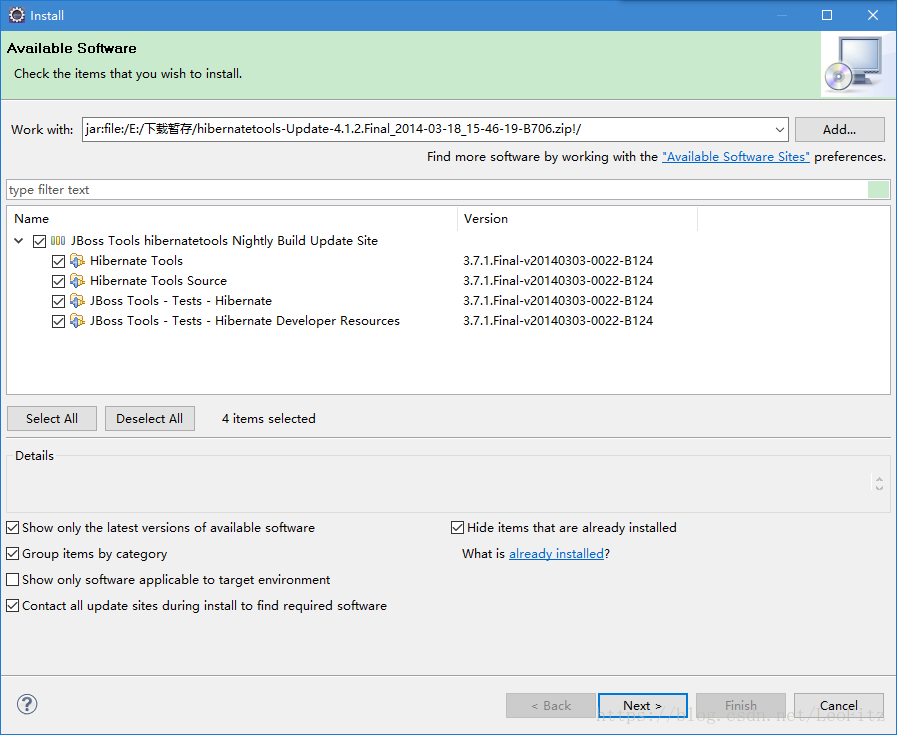Screen dimensions: 897x735
Task: Click the version text in Hibernate Tools Source row
Action: pyautogui.click(x=558, y=281)
